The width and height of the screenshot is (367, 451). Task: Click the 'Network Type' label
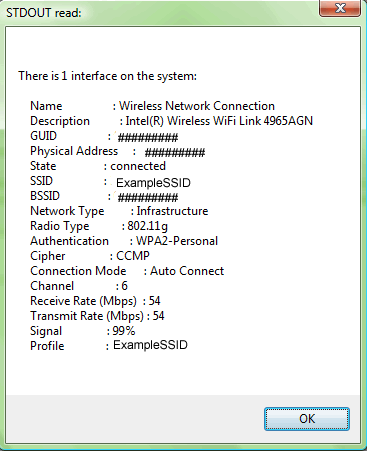coord(67,211)
